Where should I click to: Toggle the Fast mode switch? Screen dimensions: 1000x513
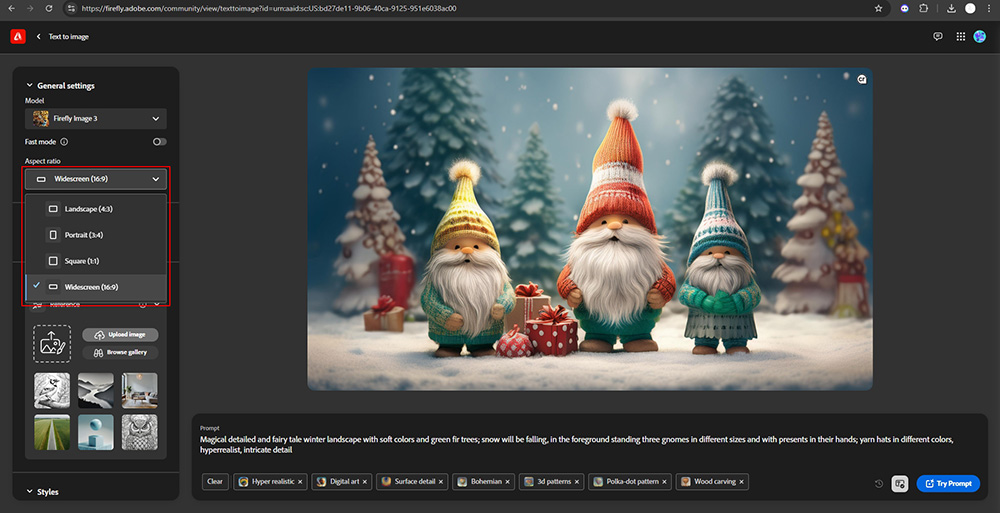click(159, 142)
